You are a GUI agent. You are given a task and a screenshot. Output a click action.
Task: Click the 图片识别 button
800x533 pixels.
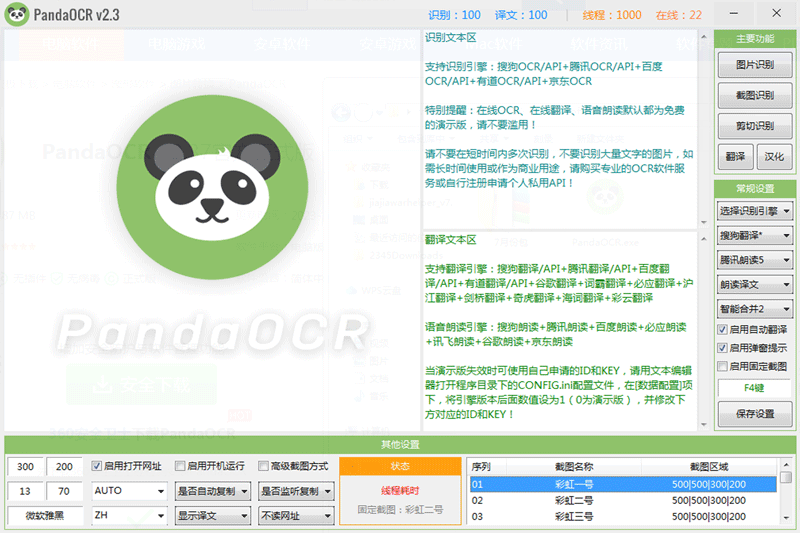coord(755,65)
